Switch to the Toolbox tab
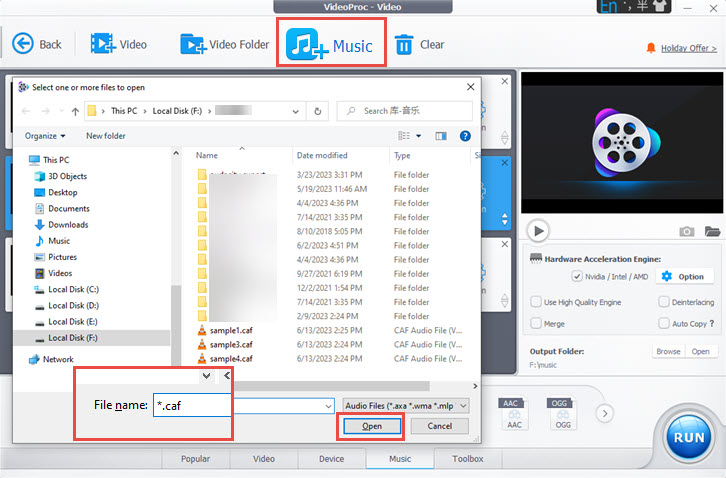Image resolution: width=726 pixels, height=478 pixels. pyautogui.click(x=468, y=459)
